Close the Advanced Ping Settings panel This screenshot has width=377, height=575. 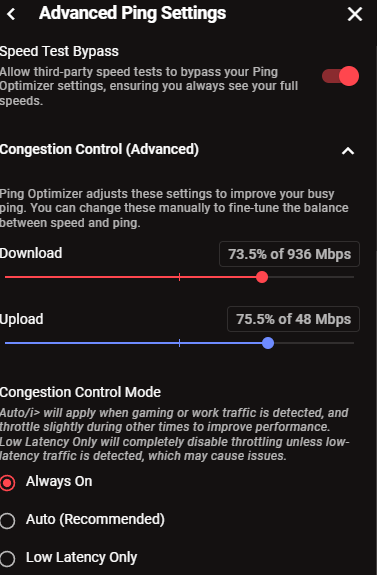pyautogui.click(x=355, y=14)
